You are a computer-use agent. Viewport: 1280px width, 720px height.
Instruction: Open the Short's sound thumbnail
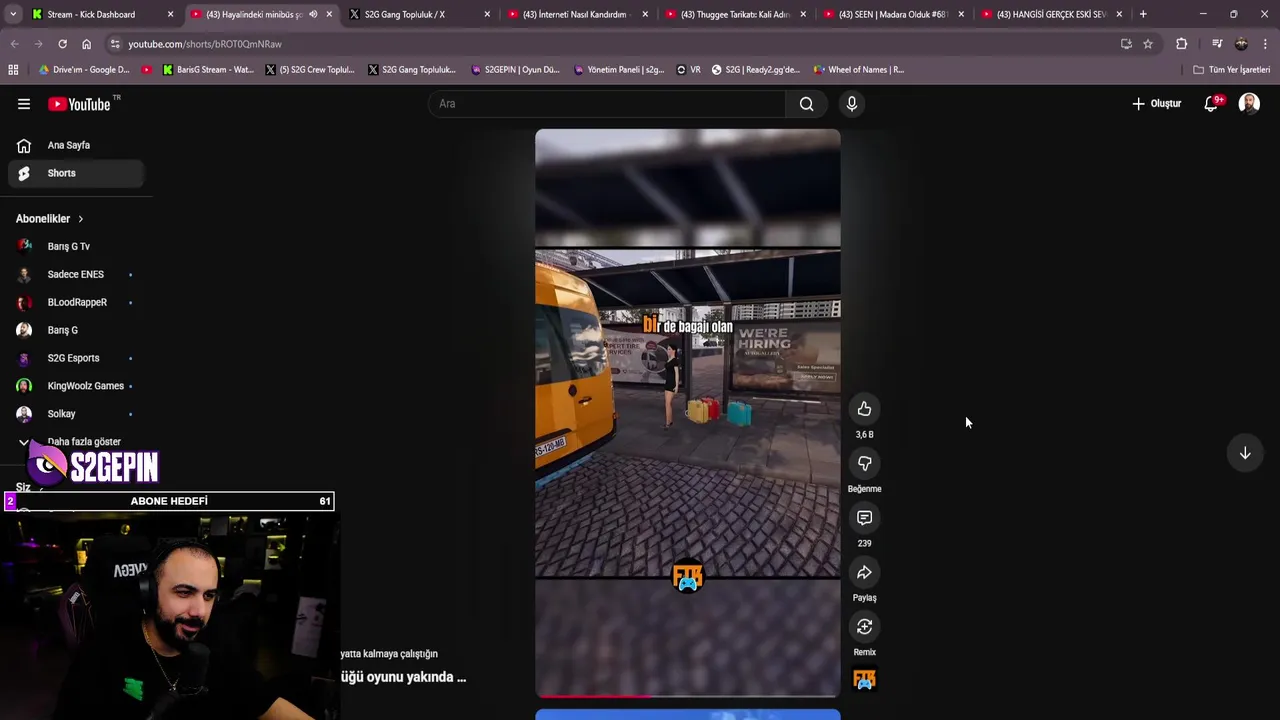click(864, 680)
